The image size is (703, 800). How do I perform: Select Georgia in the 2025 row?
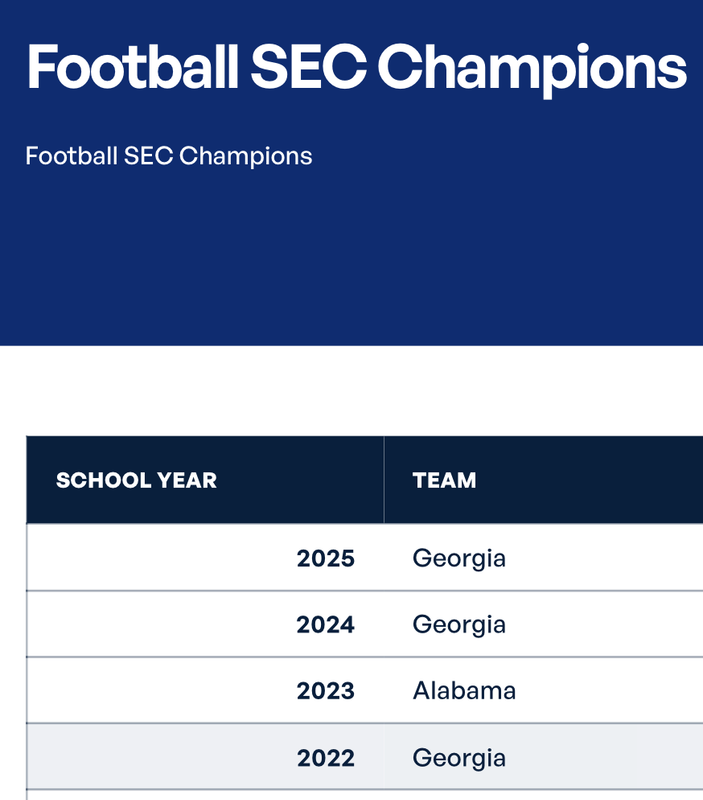(x=459, y=559)
